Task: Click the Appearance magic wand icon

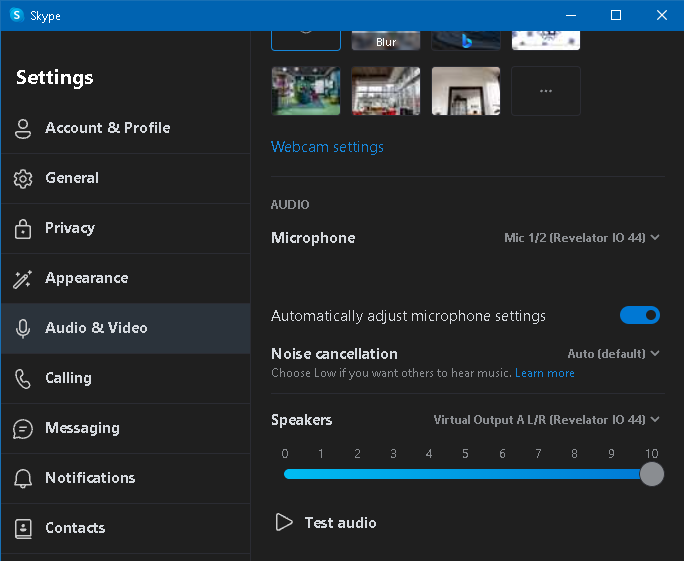Action: coord(23,279)
